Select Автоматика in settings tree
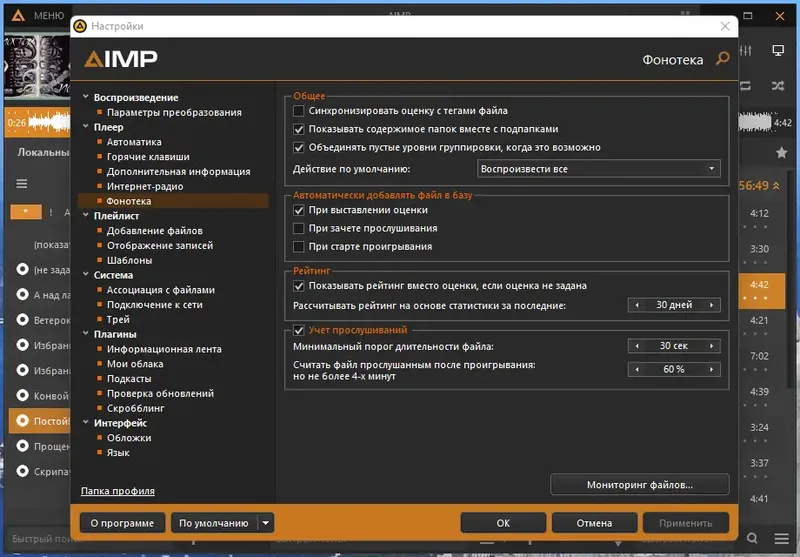This screenshot has width=800, height=557. [134, 142]
